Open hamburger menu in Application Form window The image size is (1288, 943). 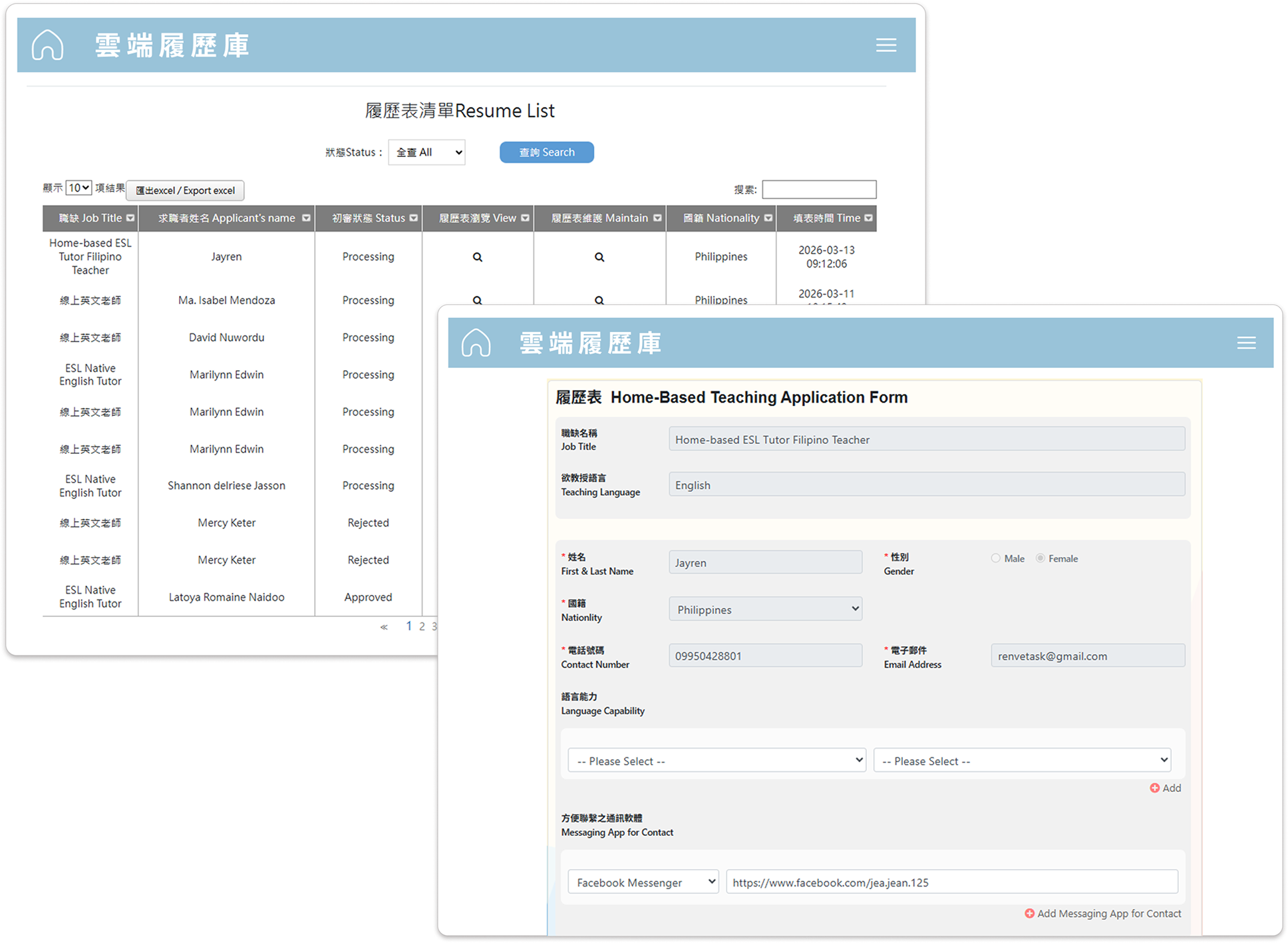(1246, 343)
